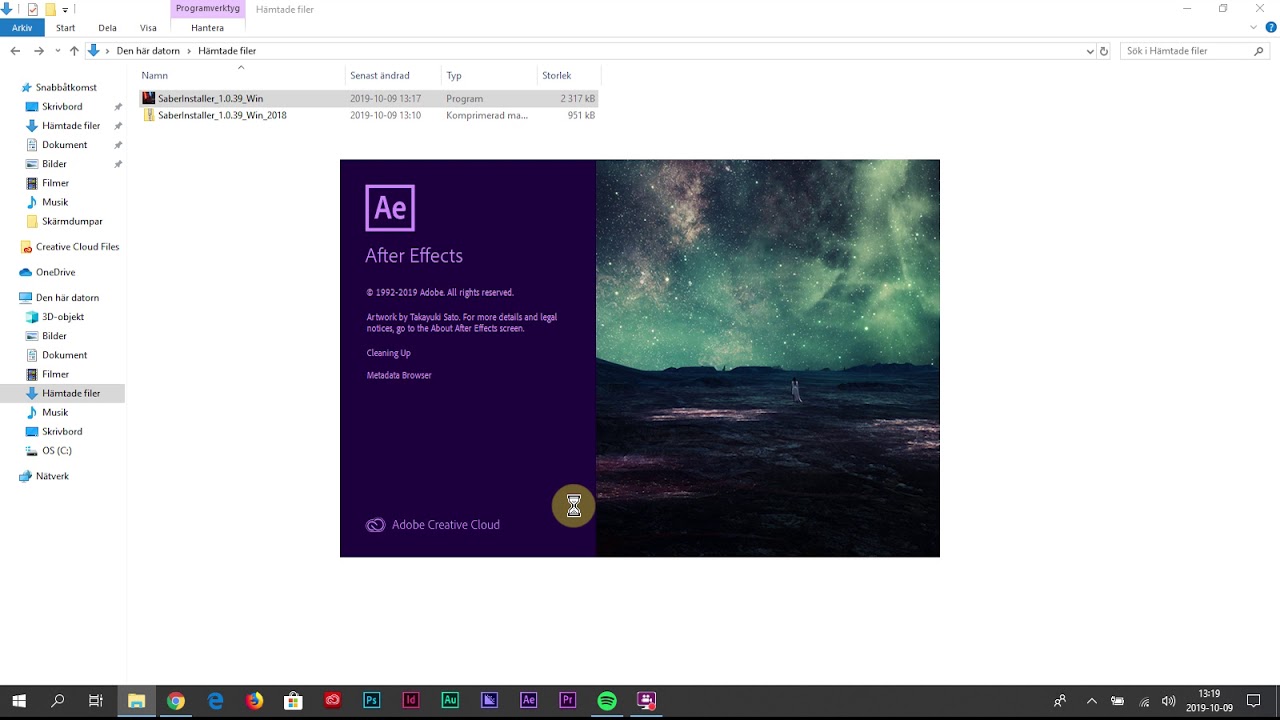The width and height of the screenshot is (1280, 720).
Task: Open Skärmdumpar folder in quick access
Action: [72, 222]
